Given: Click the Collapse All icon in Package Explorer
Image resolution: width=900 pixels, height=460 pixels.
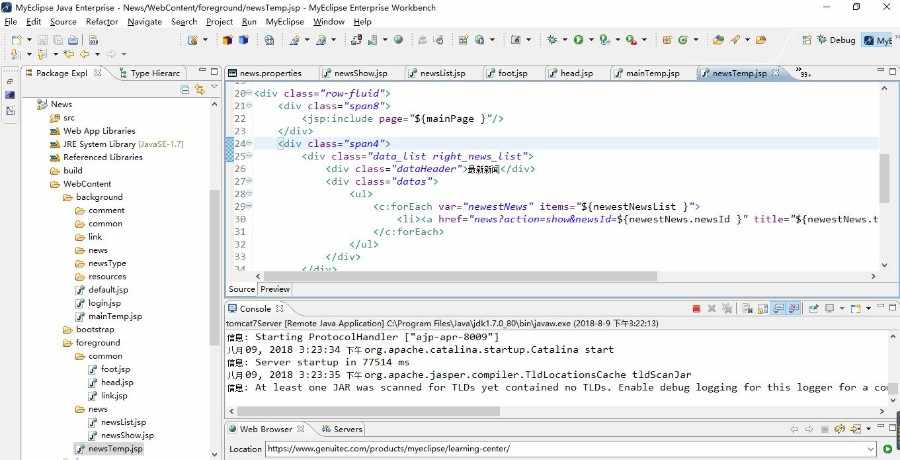Looking at the screenshot, I should pos(185,89).
